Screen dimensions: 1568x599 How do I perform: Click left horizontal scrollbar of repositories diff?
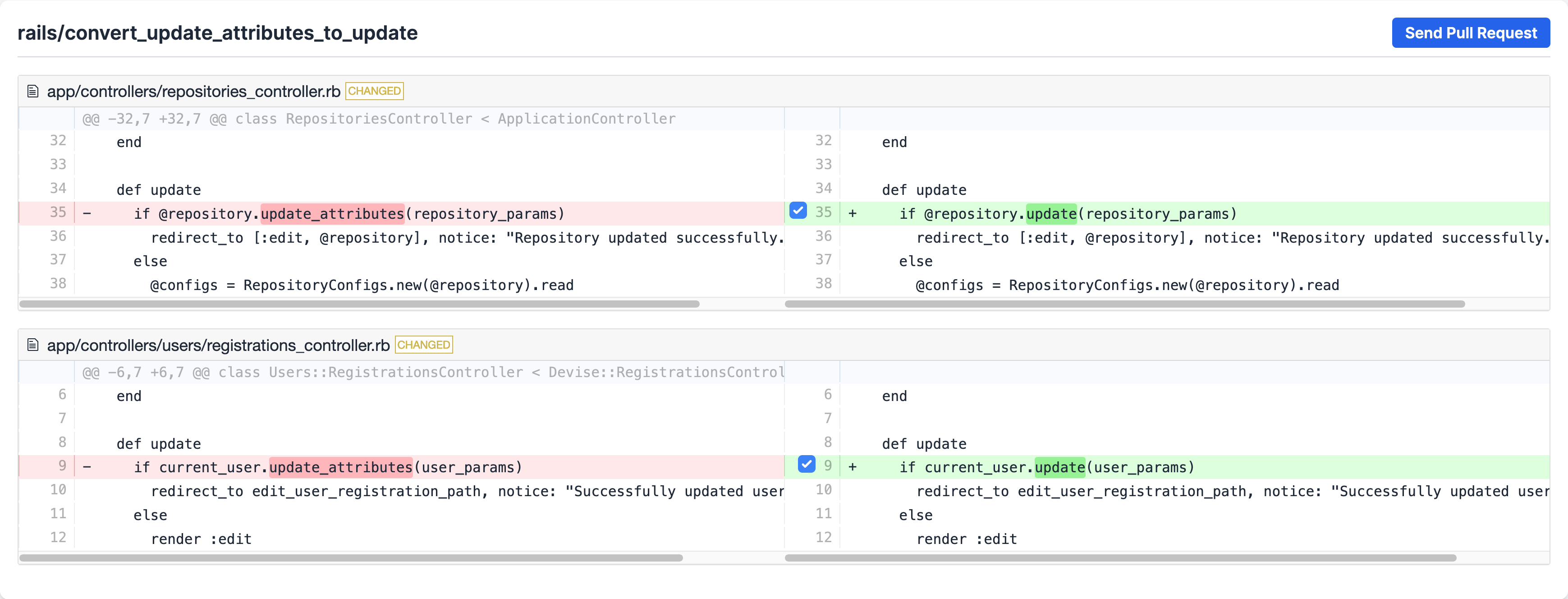pos(359,304)
